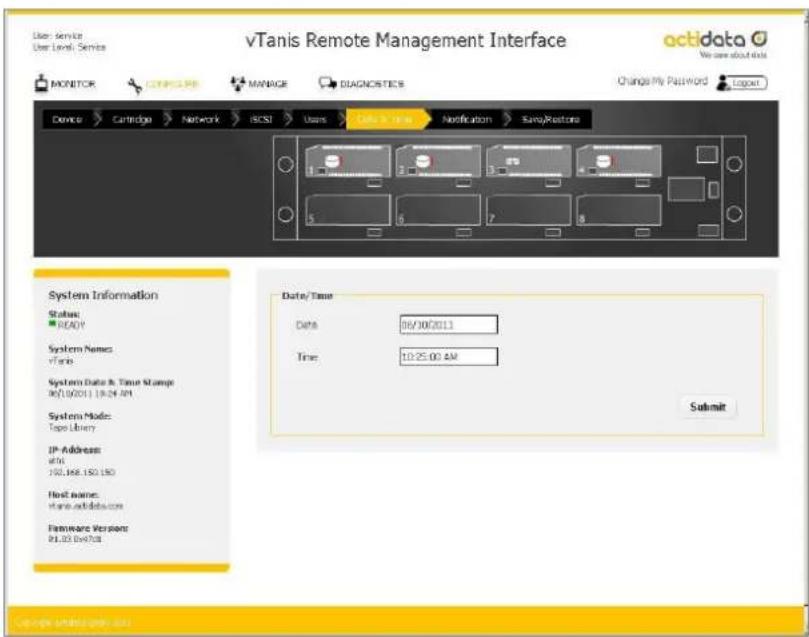Click Change My Password link
Image resolution: width=809 pixels, height=637 pixels.
pyautogui.click(x=662, y=81)
